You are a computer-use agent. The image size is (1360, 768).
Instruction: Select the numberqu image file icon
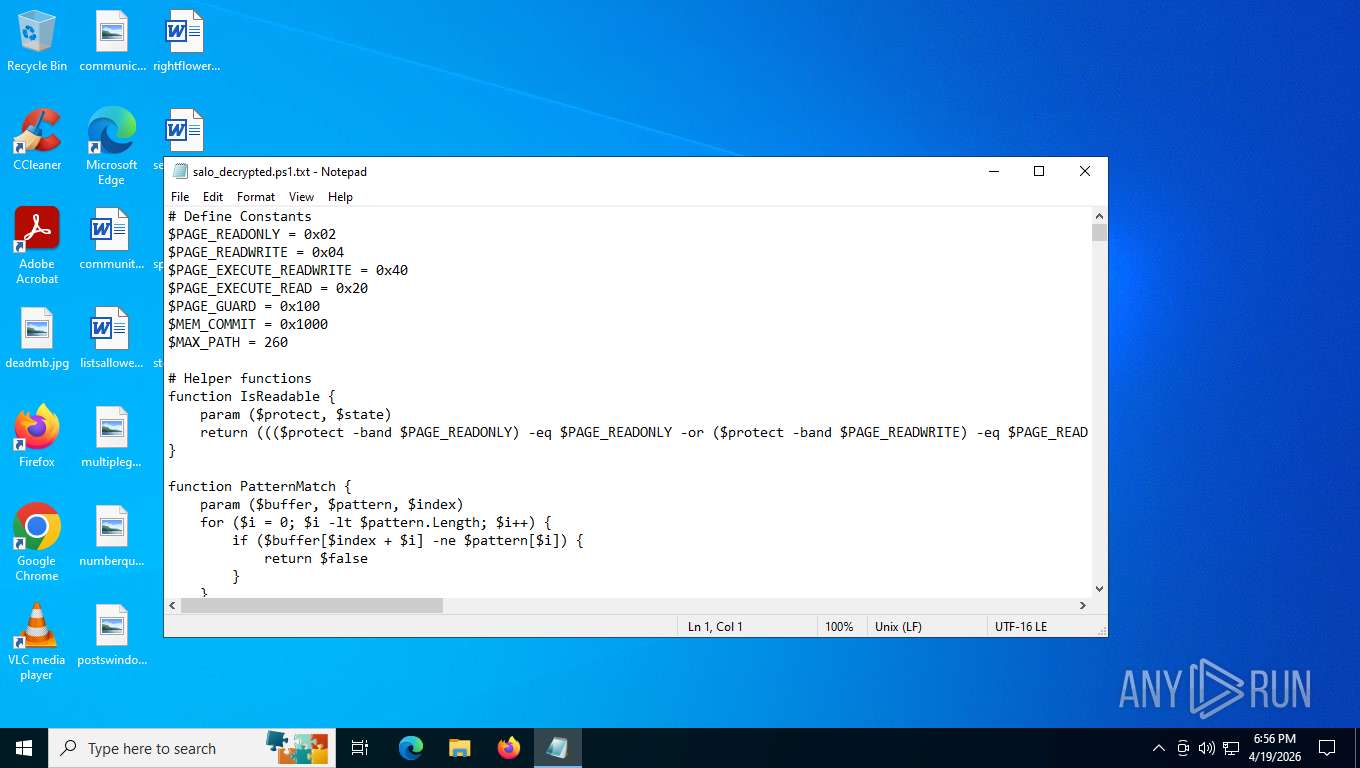coord(111,536)
